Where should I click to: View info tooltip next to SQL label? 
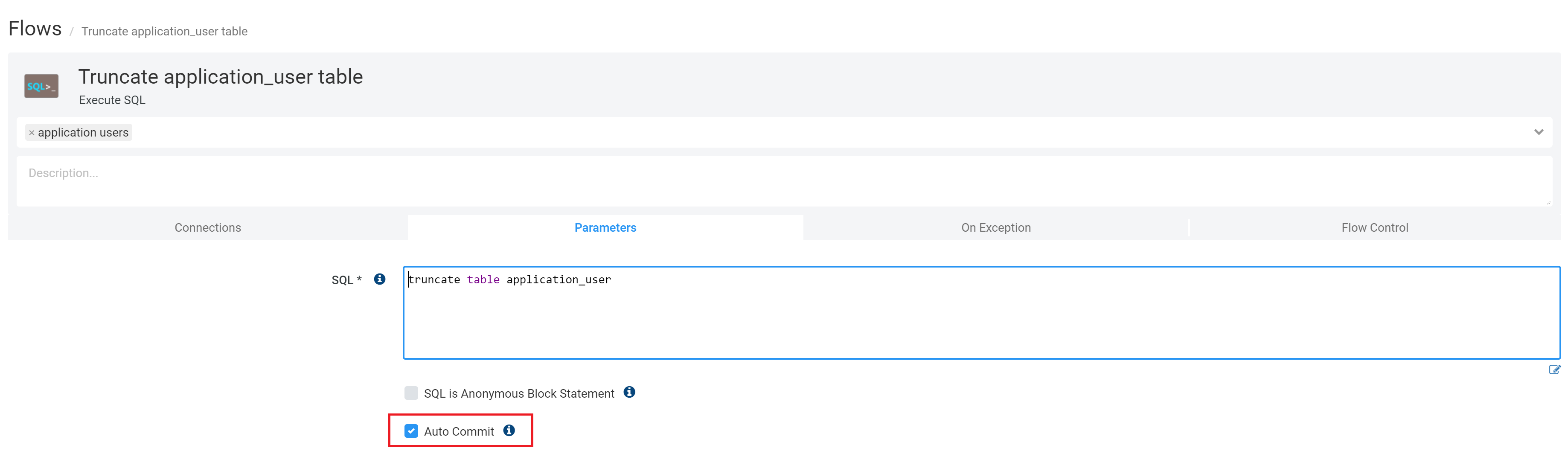pos(378,279)
